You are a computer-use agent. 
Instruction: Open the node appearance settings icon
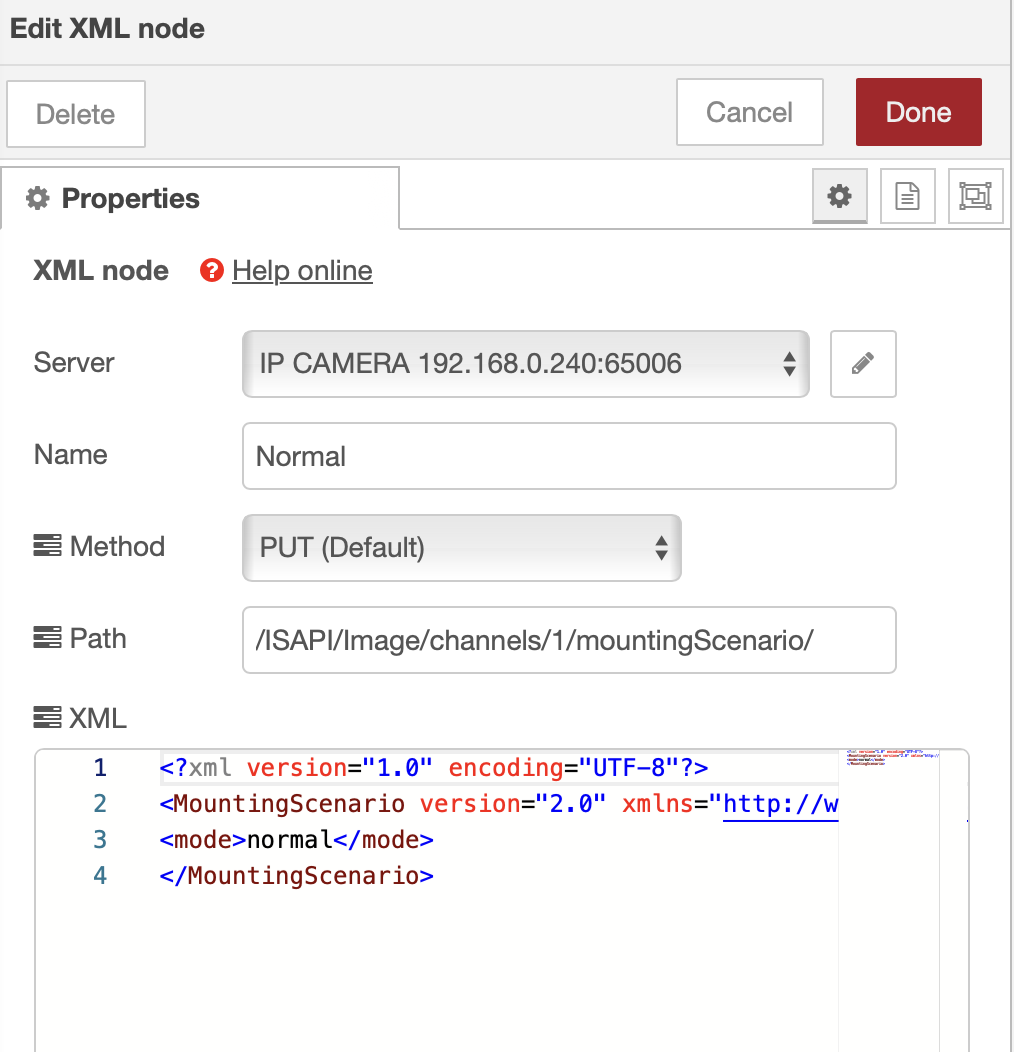tap(975, 195)
